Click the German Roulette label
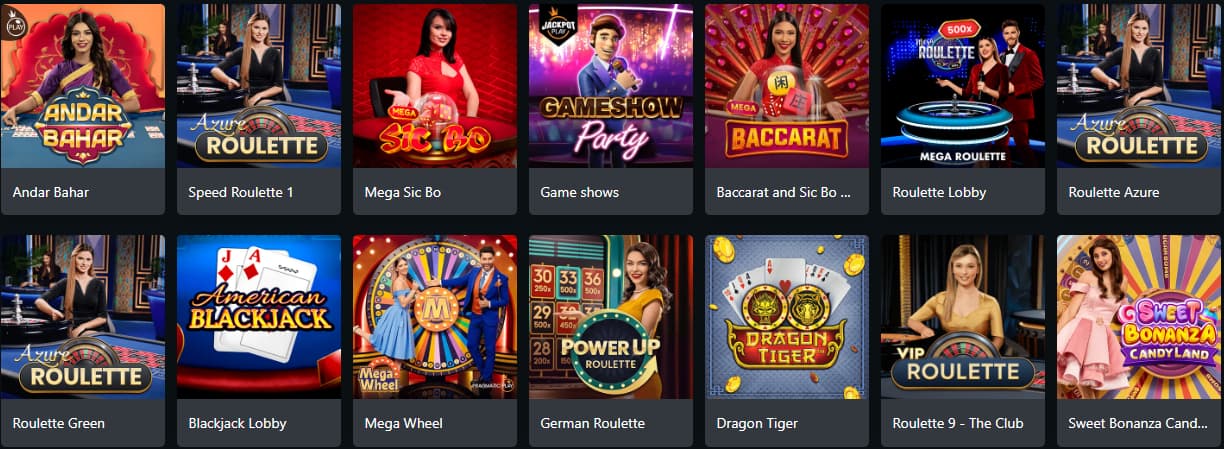Image resolution: width=1224 pixels, height=449 pixels. (x=593, y=423)
